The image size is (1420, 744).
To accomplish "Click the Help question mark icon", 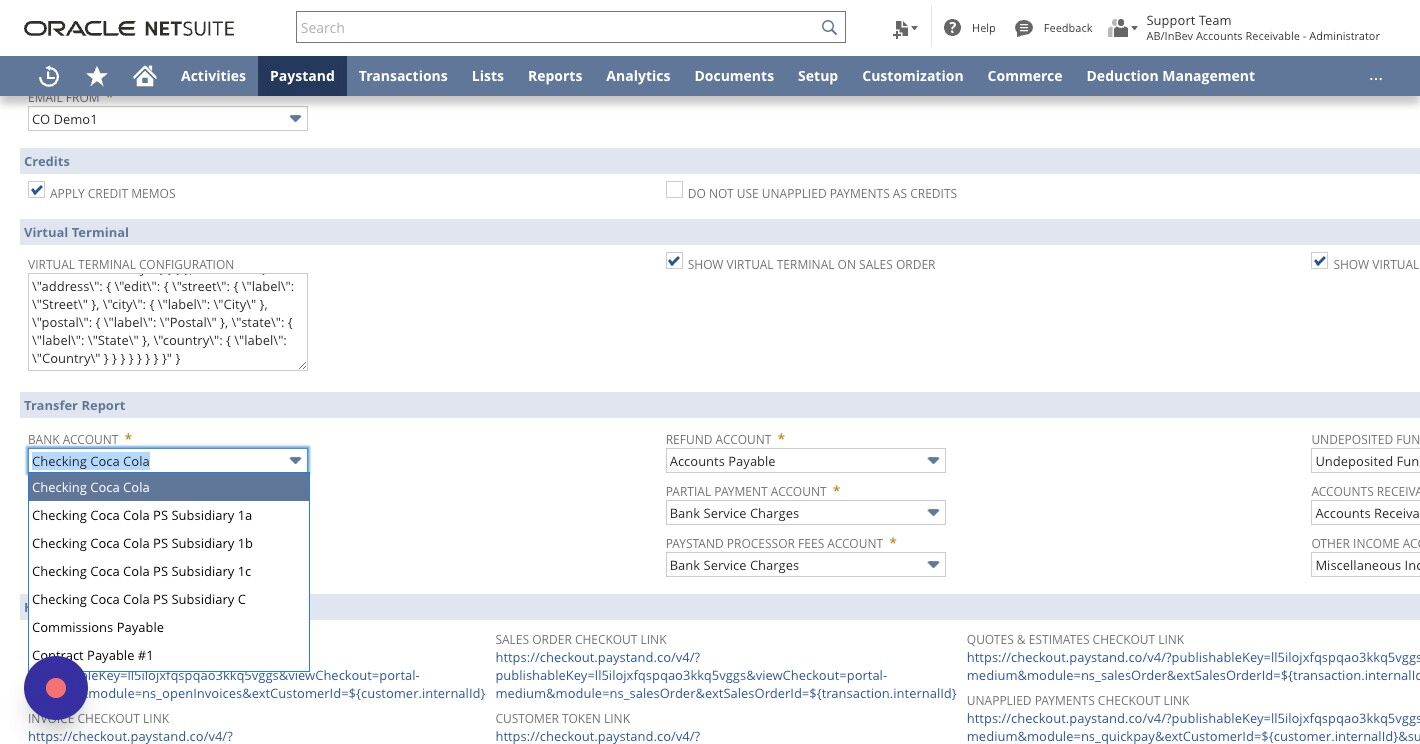I will [x=952, y=28].
